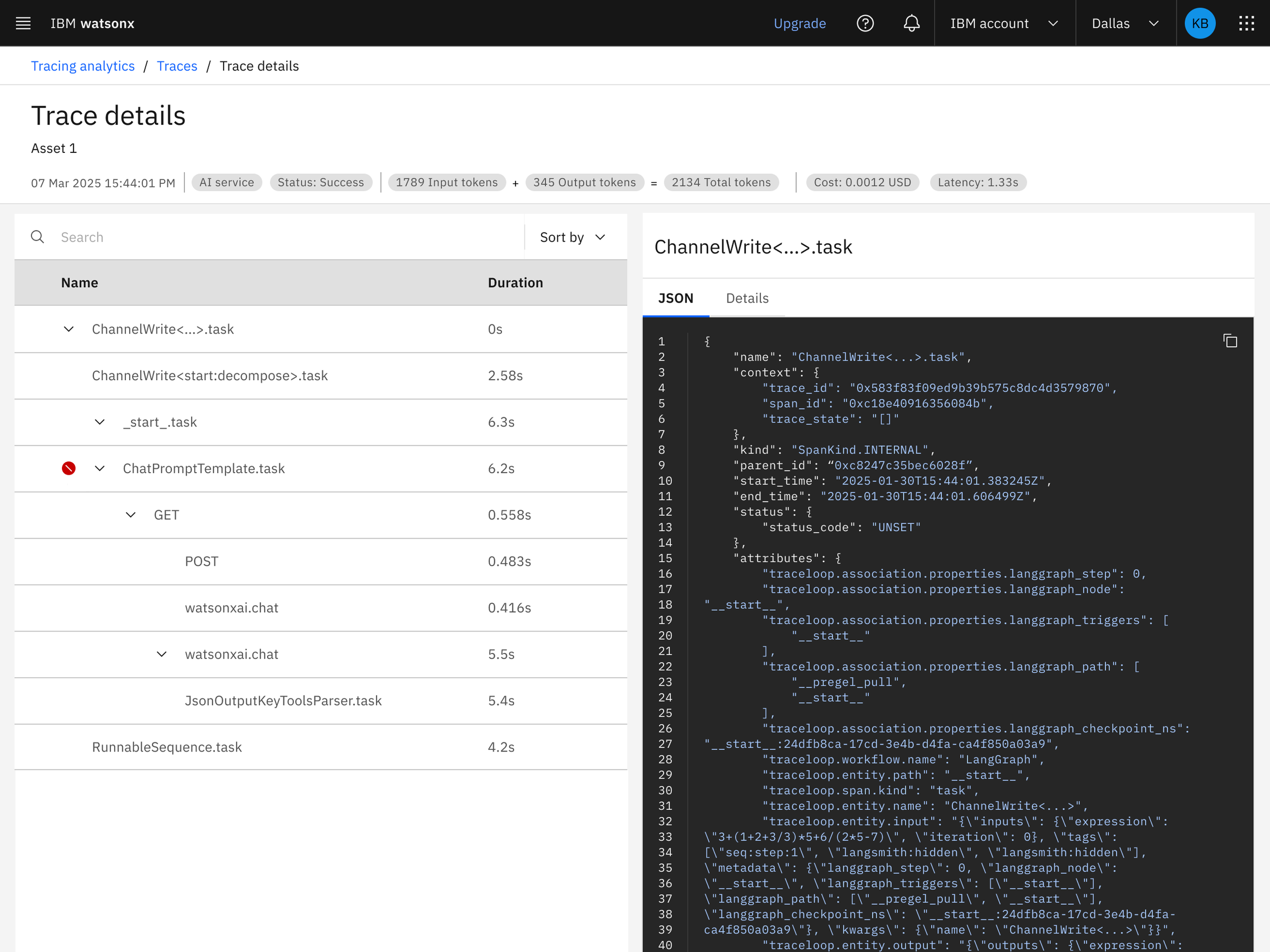Open the Sort by dropdown
The width and height of the screenshot is (1270, 952).
click(x=573, y=237)
